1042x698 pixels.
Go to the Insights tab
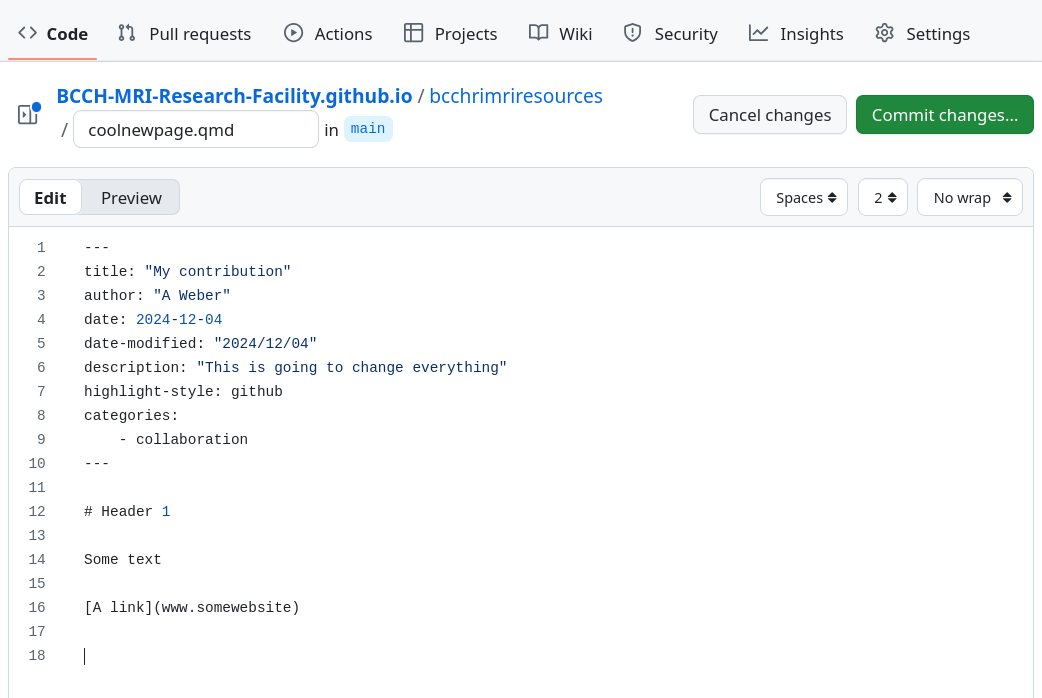tap(811, 34)
